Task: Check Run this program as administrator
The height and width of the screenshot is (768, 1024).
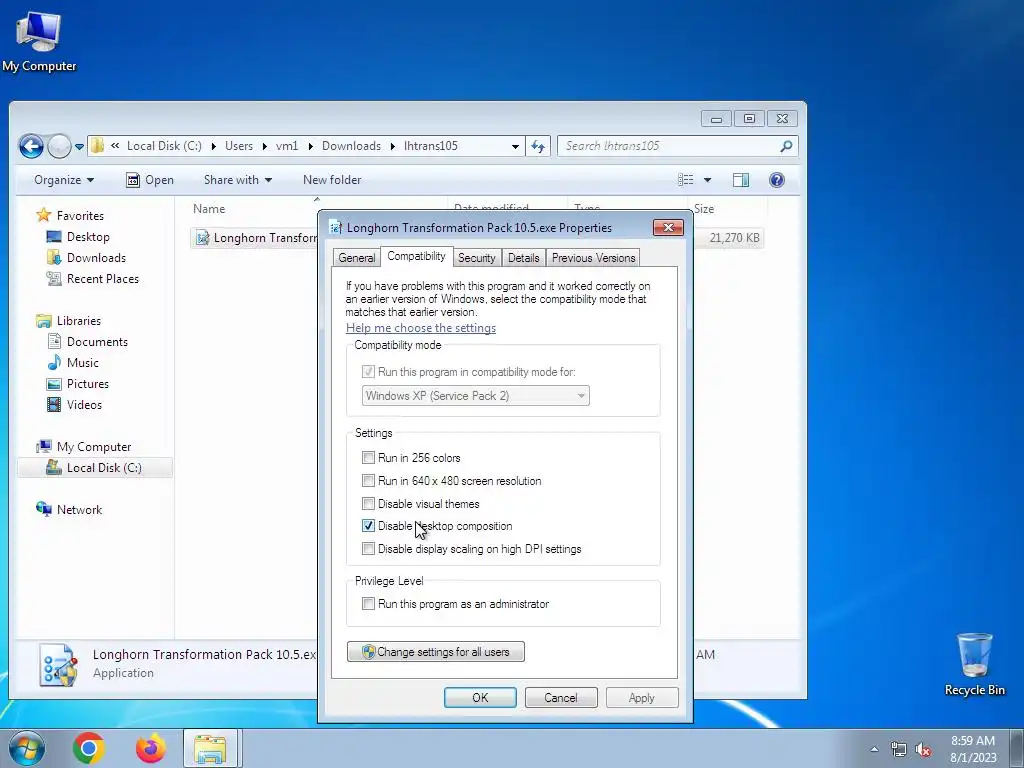Action: tap(368, 604)
